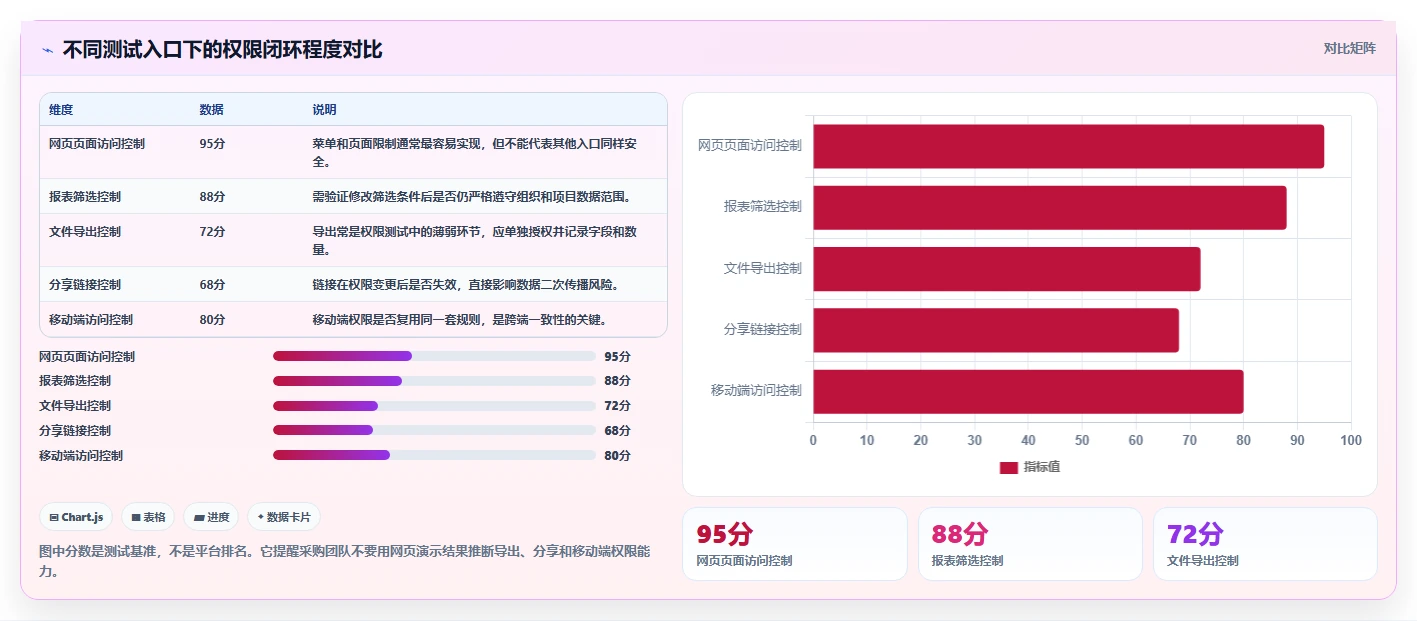Click the 报表筛选控制 bar in the chart
The width and height of the screenshot is (1417, 621).
pyautogui.click(x=1049, y=207)
